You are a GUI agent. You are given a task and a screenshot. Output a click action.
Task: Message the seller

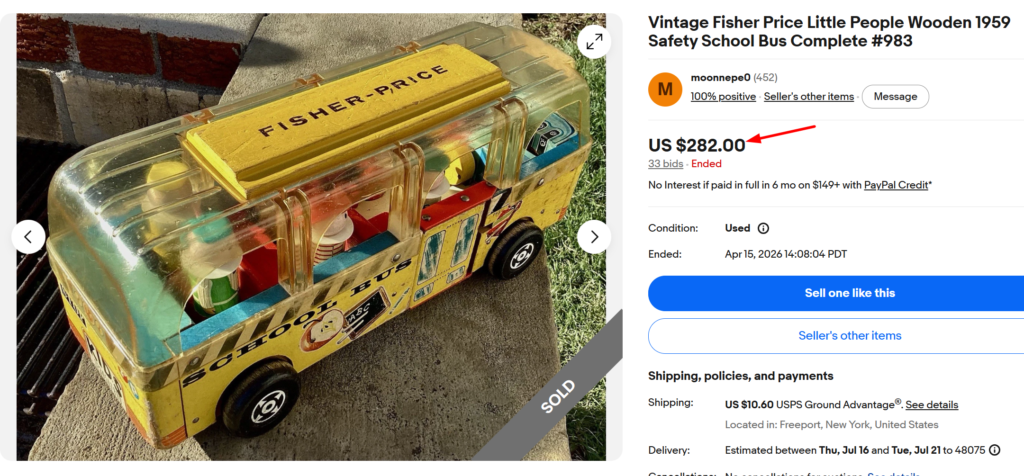895,97
